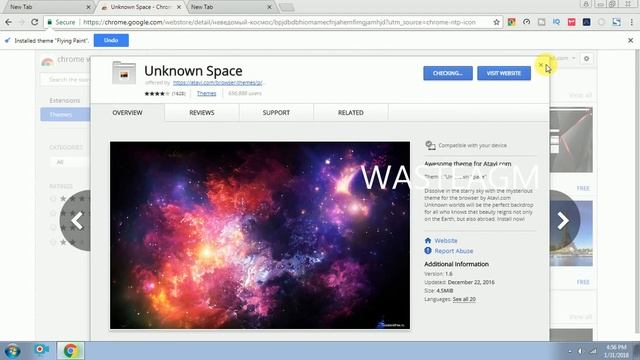Open Chrome's three-dot menu
This screenshot has height=360, width=640.
pyautogui.click(x=631, y=22)
